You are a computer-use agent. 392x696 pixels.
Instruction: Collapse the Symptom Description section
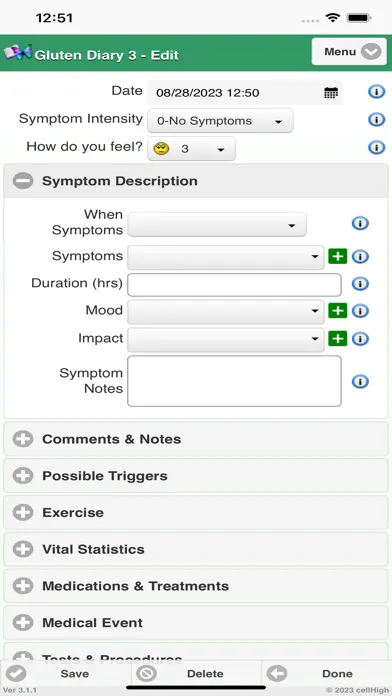pos(196,181)
